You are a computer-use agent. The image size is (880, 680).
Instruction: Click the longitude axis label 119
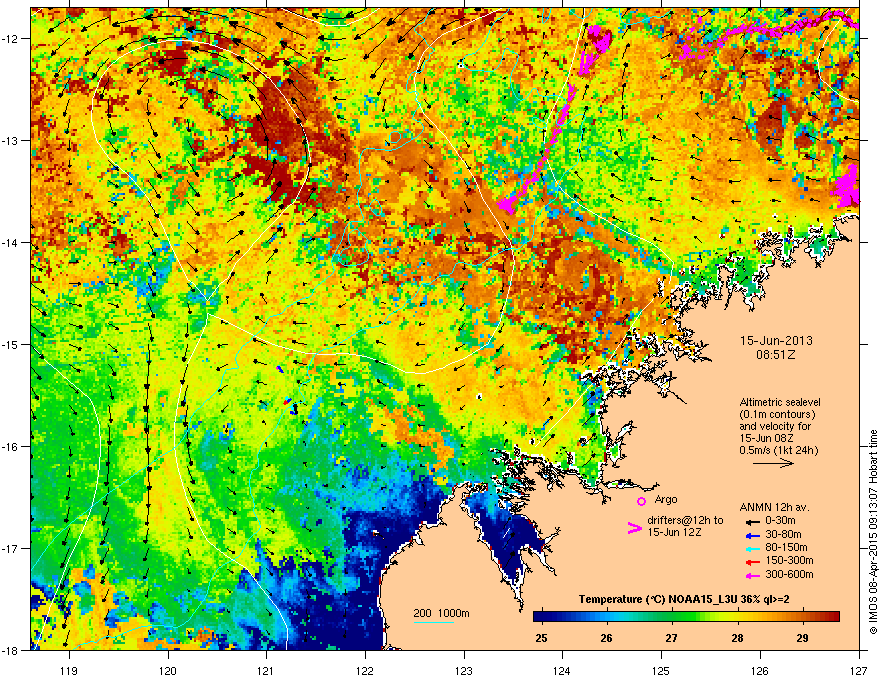tap(69, 670)
